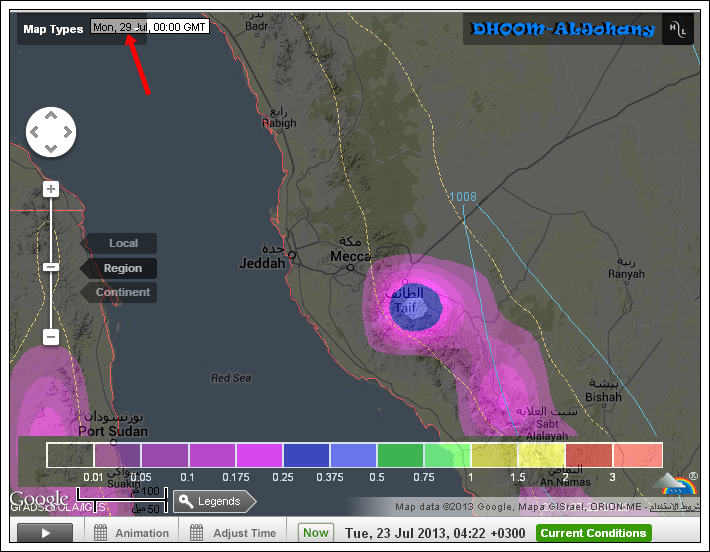Open the Arabic terms of use link
This screenshot has height=552, width=710.
coord(674,507)
